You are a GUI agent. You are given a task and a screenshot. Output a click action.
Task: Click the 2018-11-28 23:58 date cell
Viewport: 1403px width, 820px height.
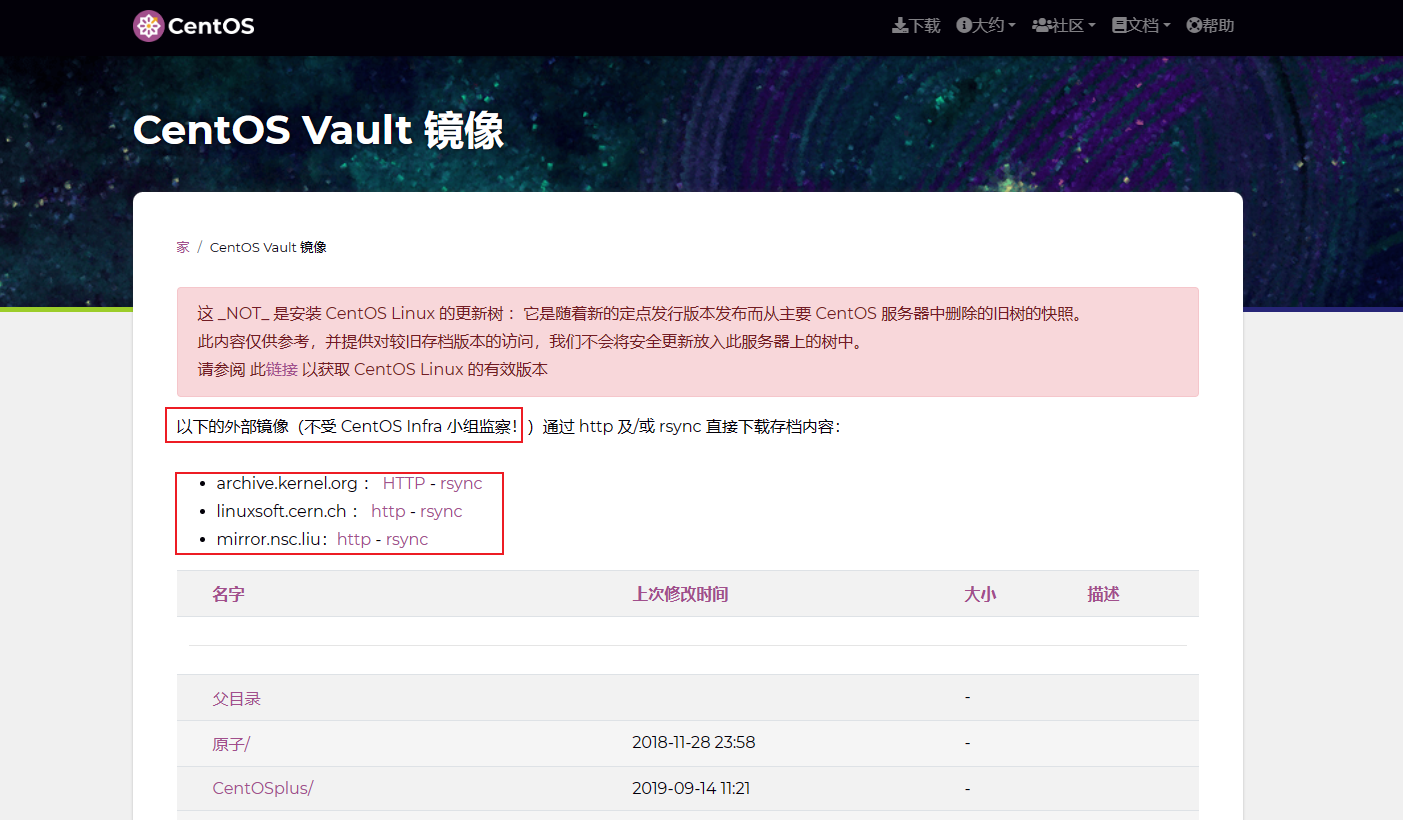click(693, 742)
